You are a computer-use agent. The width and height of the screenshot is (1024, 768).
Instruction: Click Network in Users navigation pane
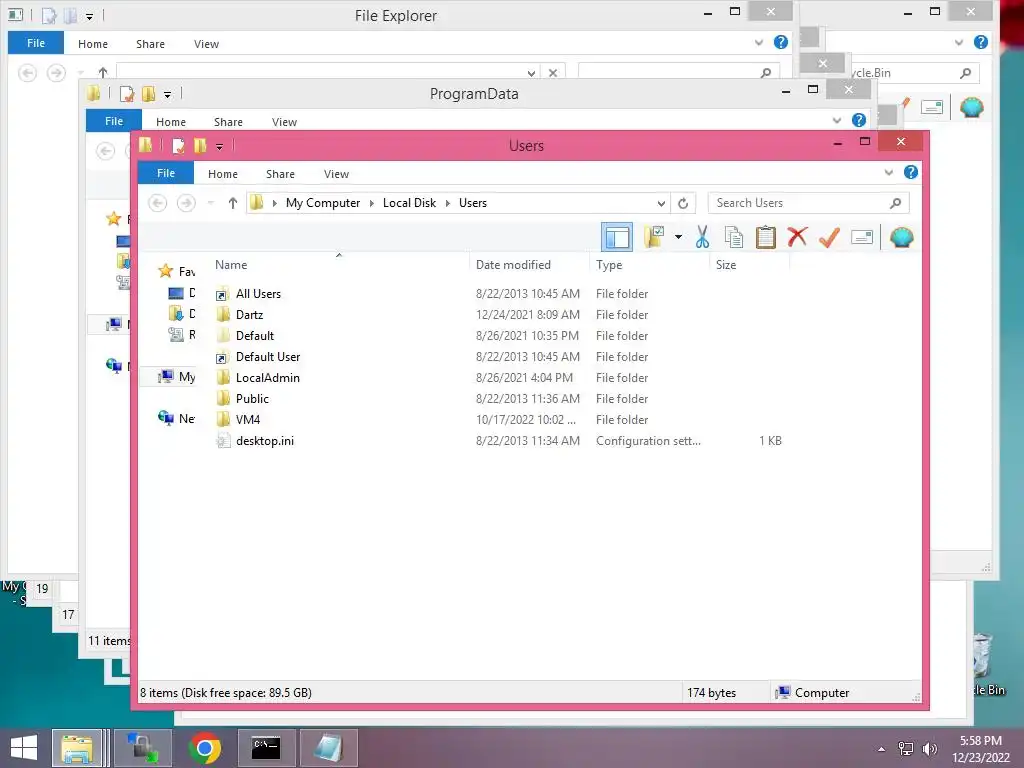click(x=177, y=418)
